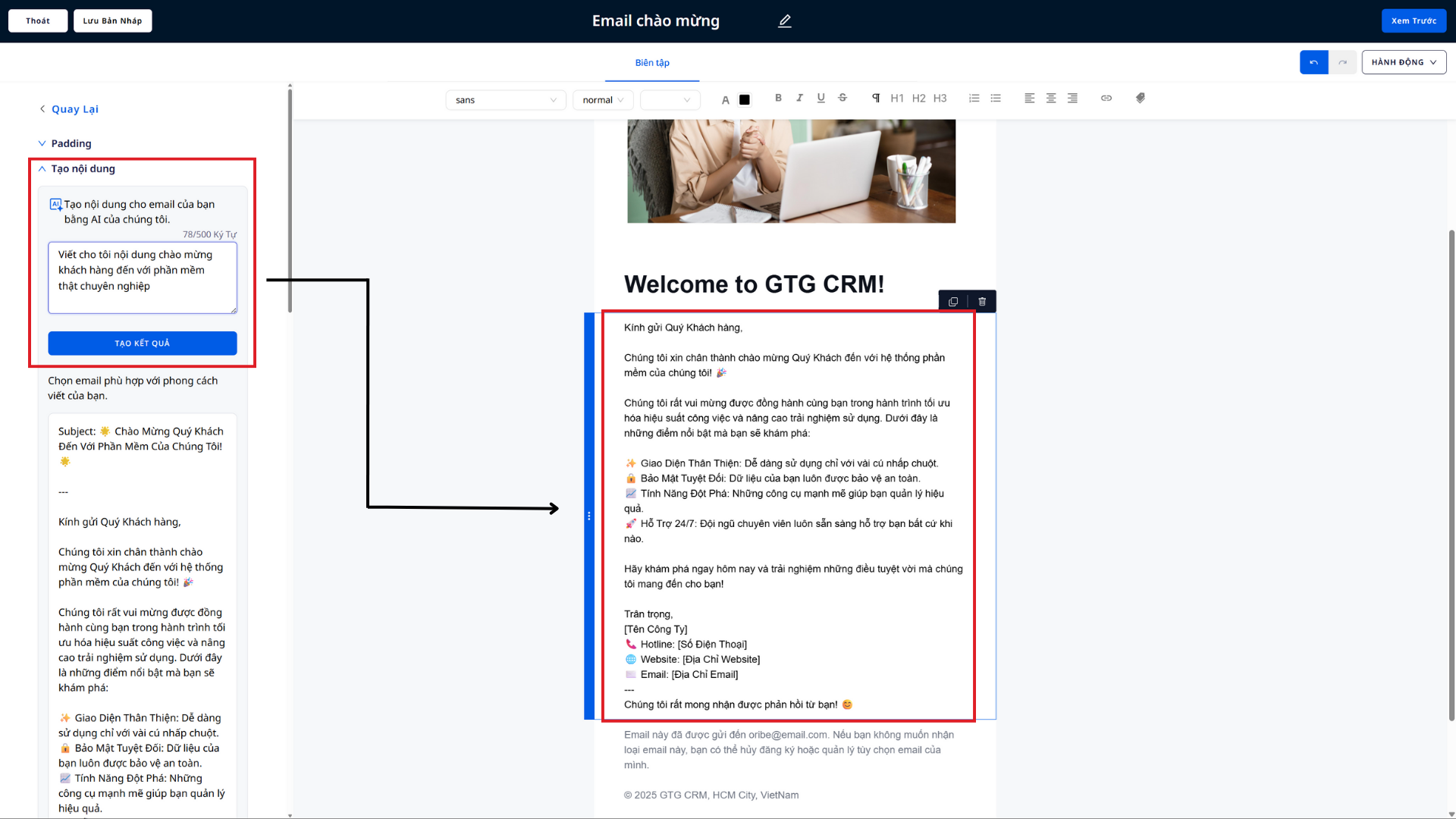Click into the AI prompt text area

(x=143, y=278)
